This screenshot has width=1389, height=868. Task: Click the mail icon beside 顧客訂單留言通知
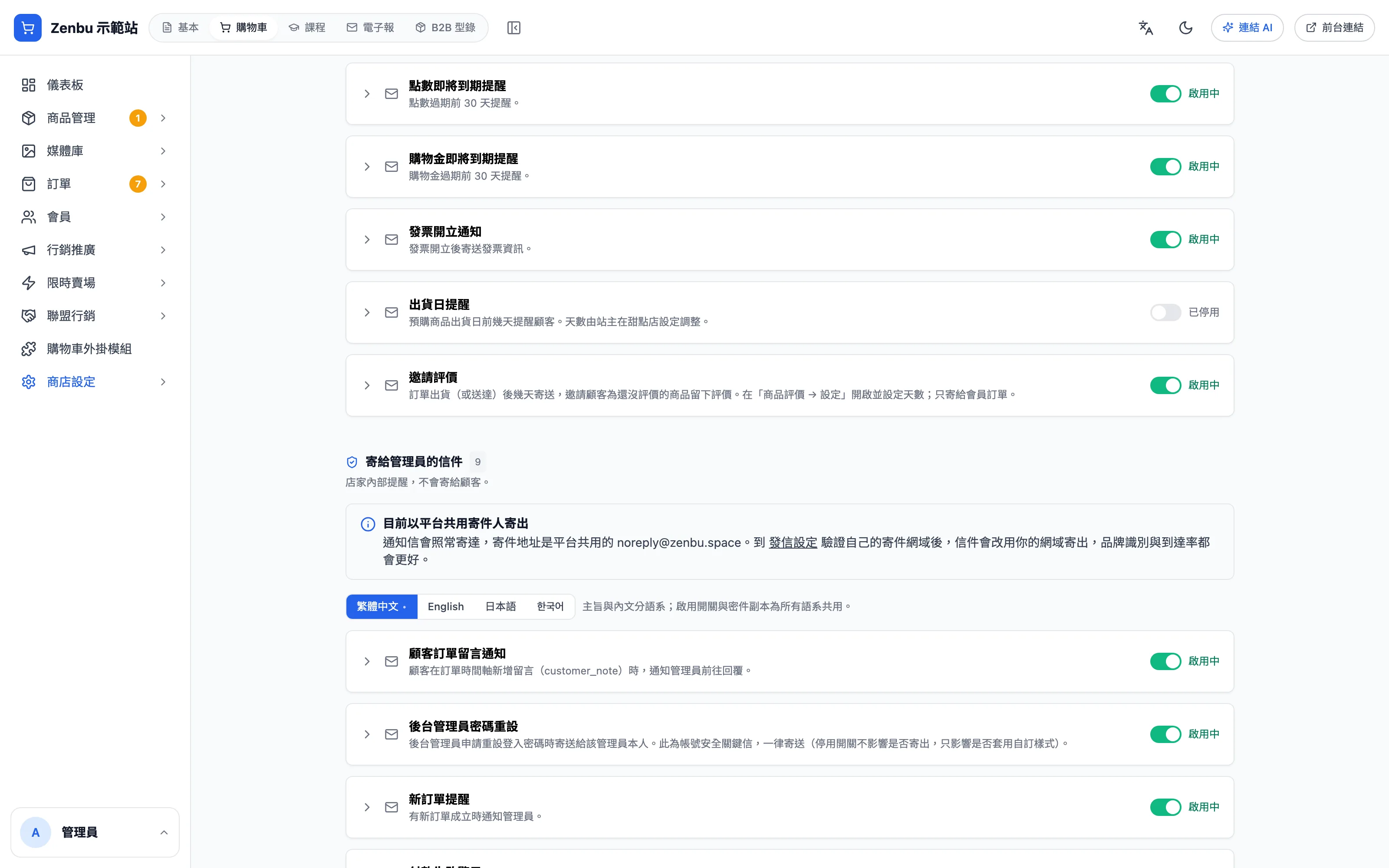point(392,661)
